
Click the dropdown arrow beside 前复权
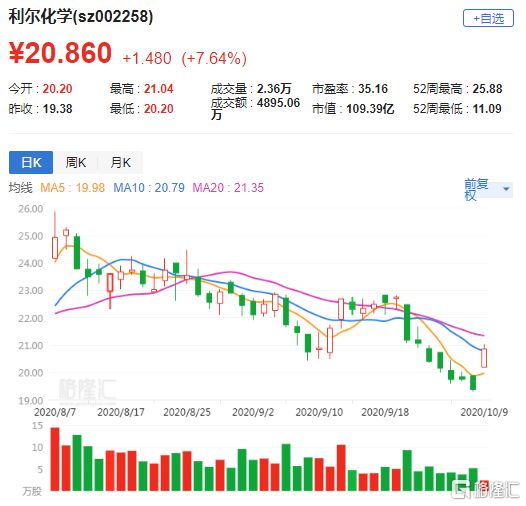tap(506, 189)
